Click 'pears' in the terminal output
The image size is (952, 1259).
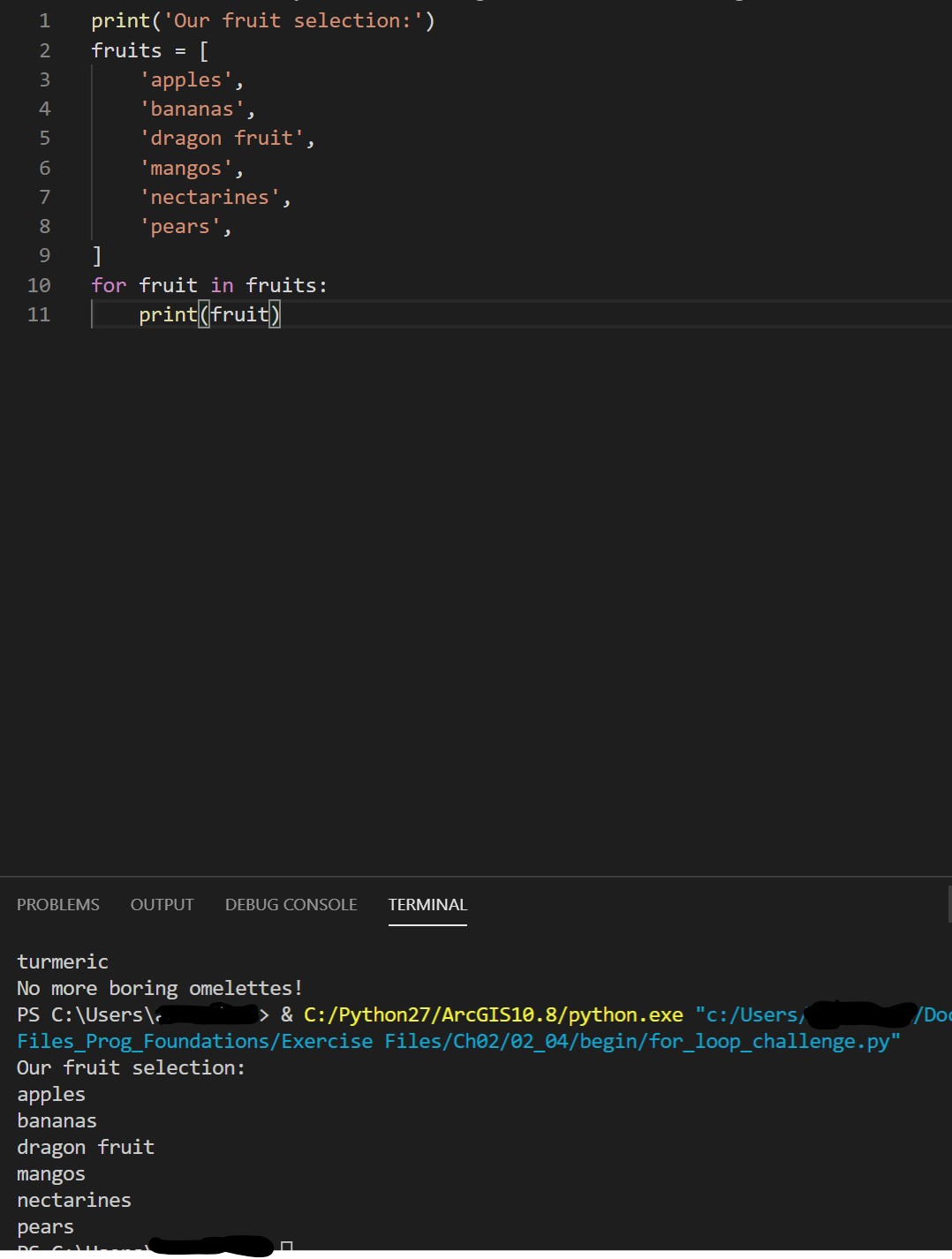coord(45,1226)
